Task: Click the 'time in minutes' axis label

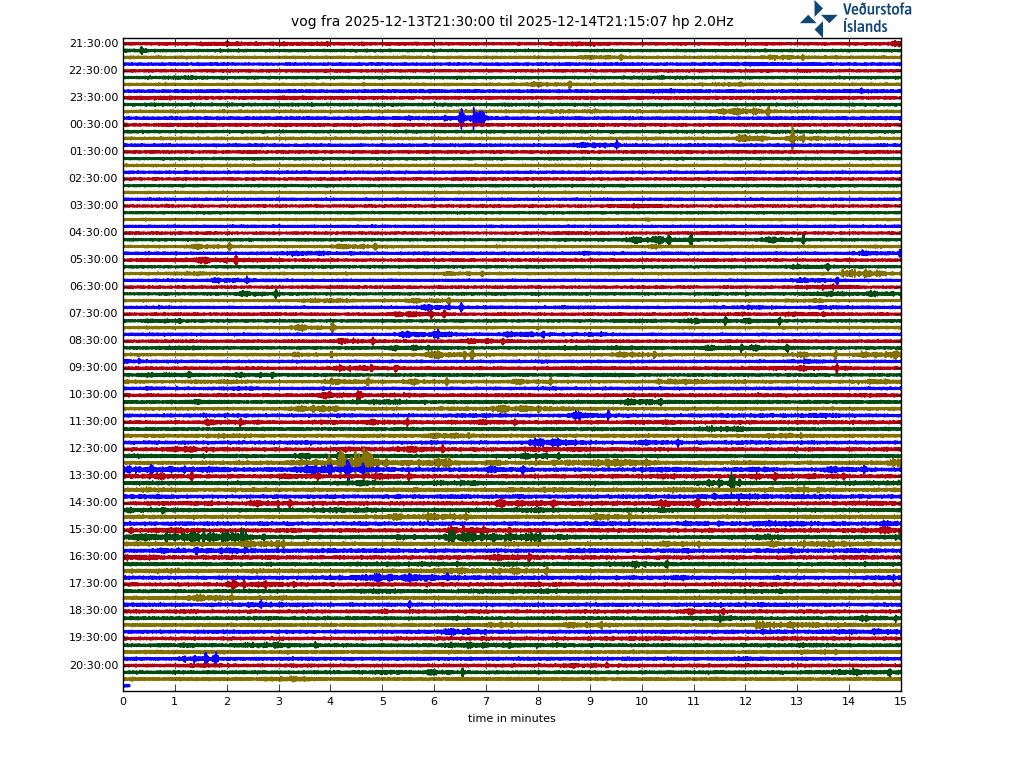Action: pyautogui.click(x=511, y=718)
